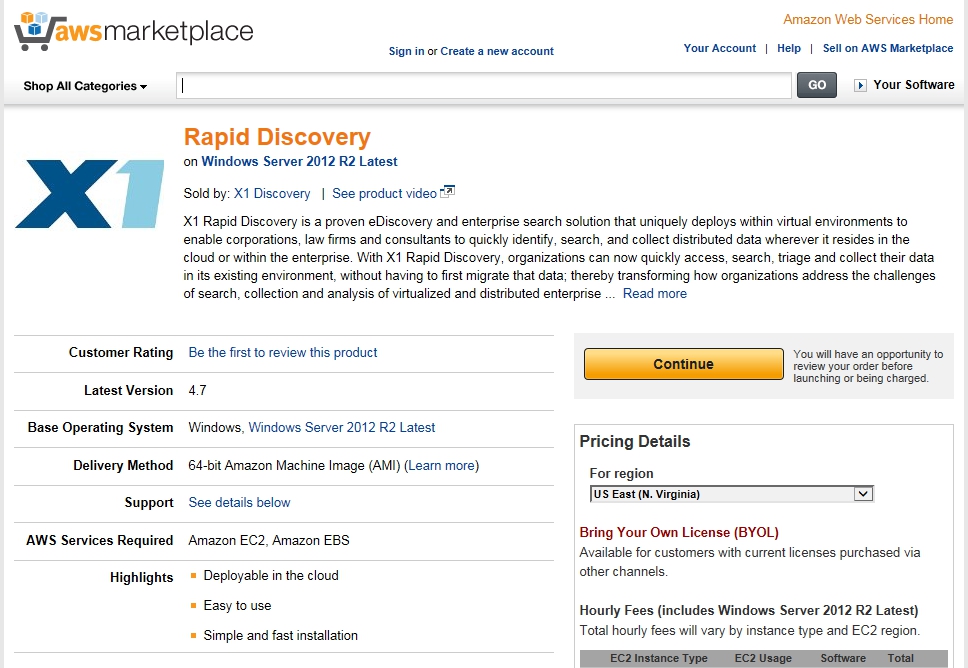Expand description with Read more
The width and height of the screenshot is (968, 668).
[x=654, y=293]
